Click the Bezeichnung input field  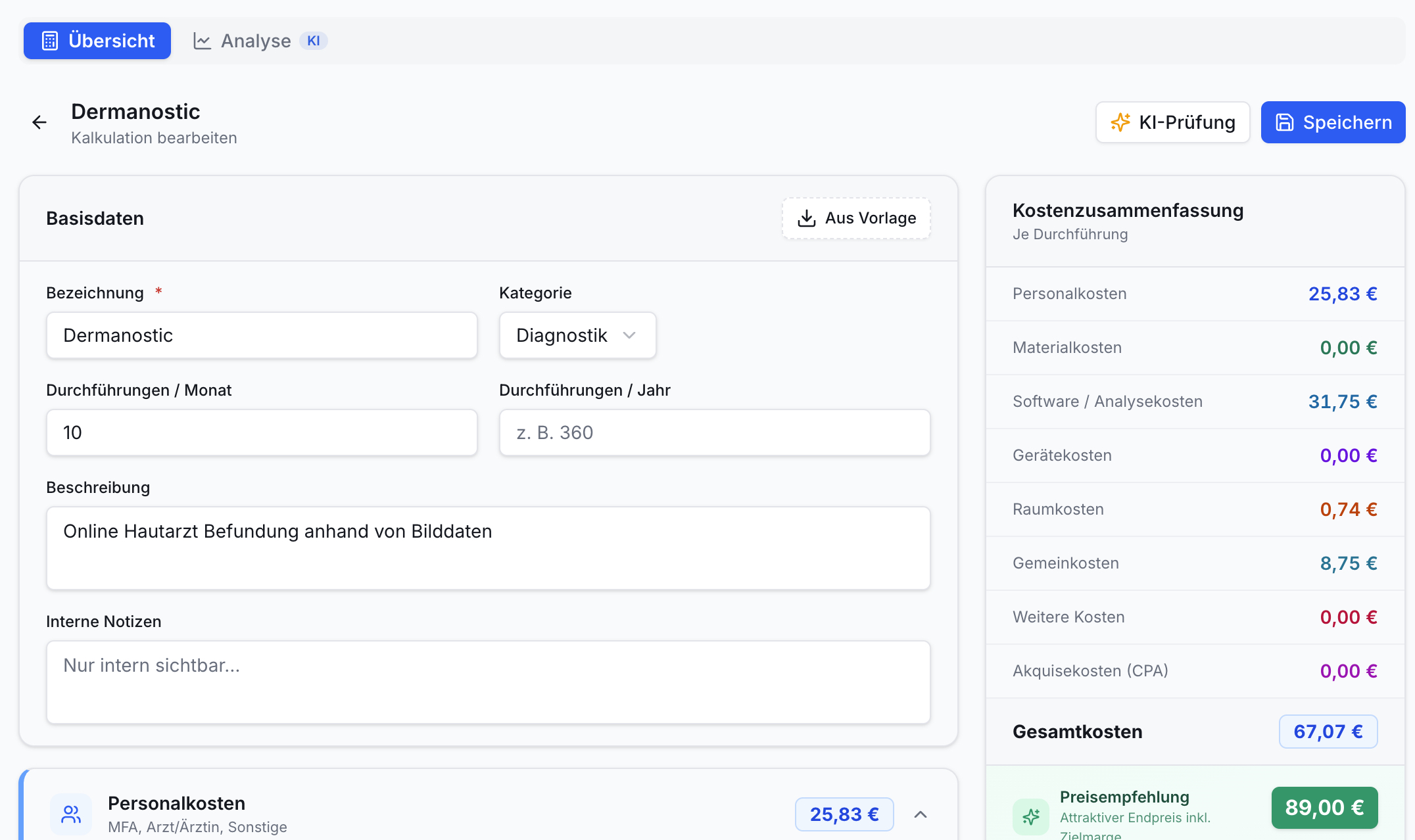tap(262, 335)
